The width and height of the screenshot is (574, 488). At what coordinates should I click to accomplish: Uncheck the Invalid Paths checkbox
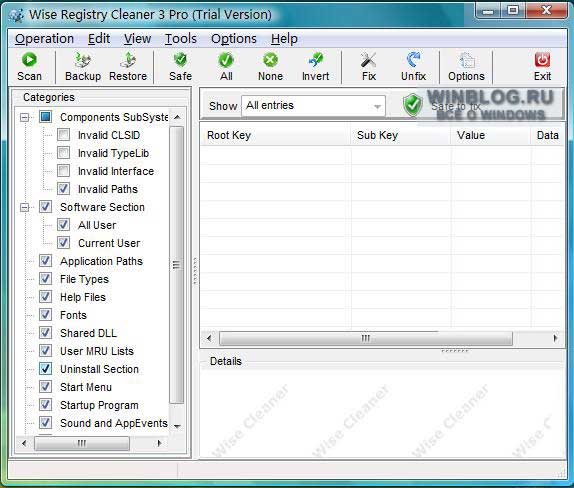point(63,189)
